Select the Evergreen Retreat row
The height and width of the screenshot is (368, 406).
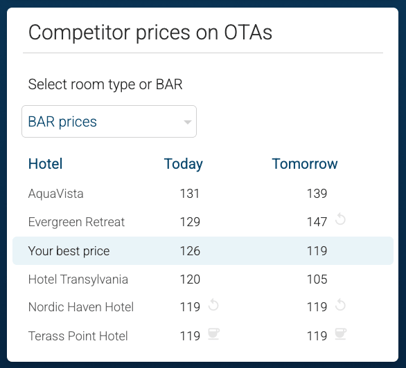[x=203, y=222]
